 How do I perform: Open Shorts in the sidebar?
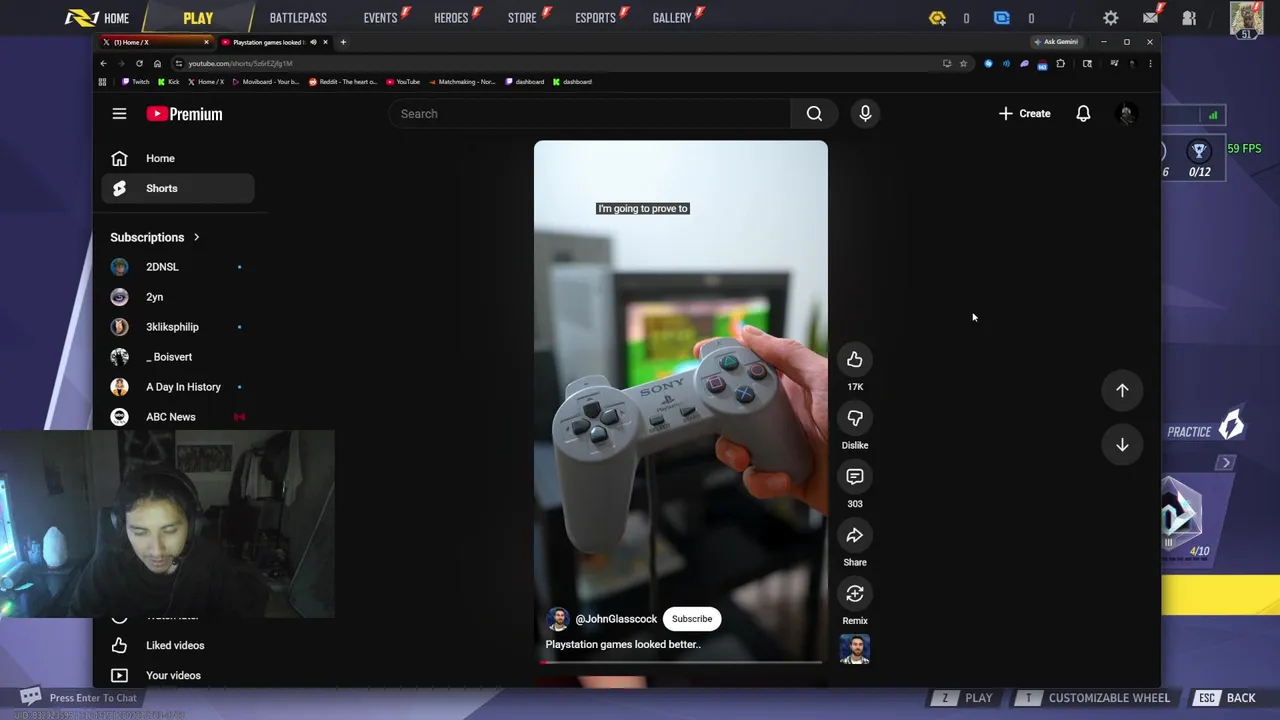pos(178,188)
